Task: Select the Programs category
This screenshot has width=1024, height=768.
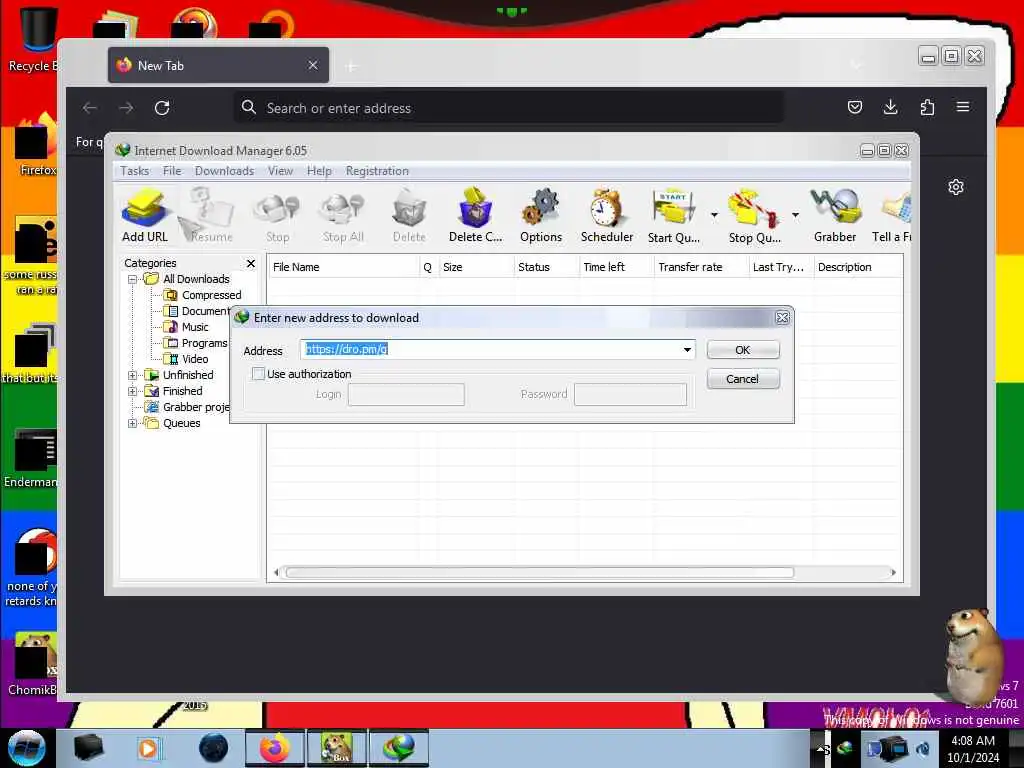Action: [196, 344]
